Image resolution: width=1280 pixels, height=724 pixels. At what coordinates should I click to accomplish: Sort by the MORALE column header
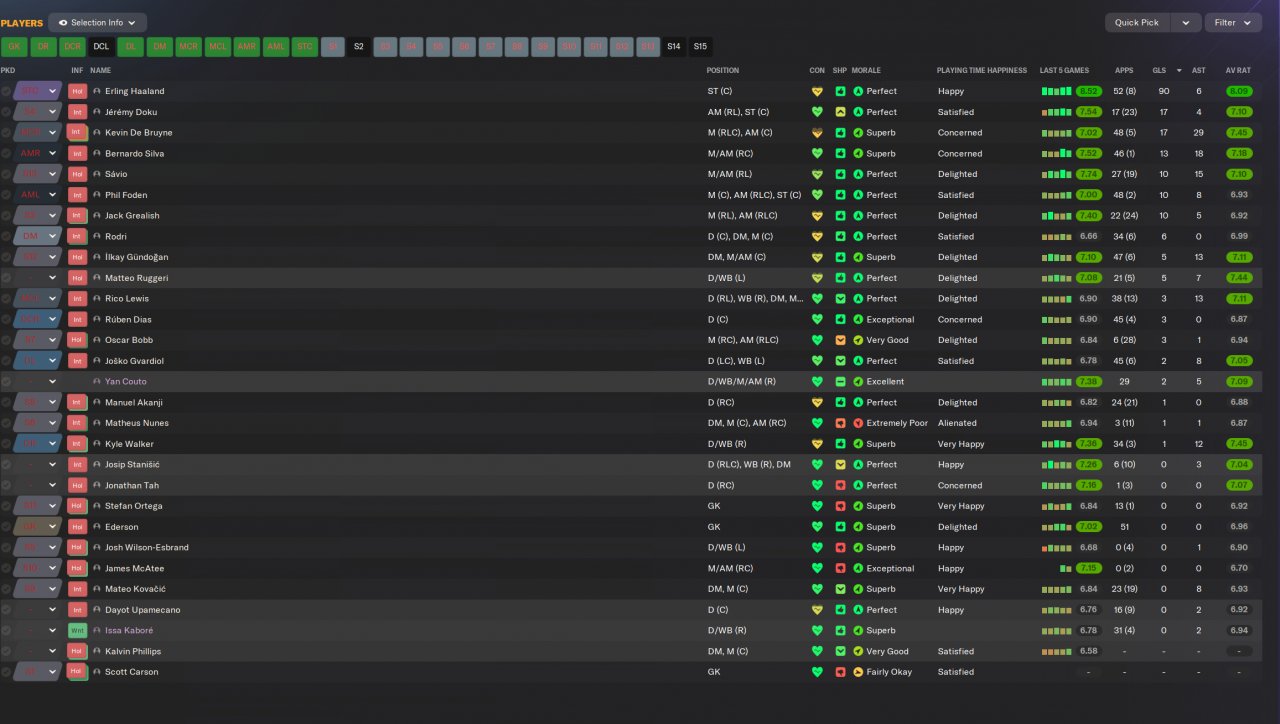point(867,71)
